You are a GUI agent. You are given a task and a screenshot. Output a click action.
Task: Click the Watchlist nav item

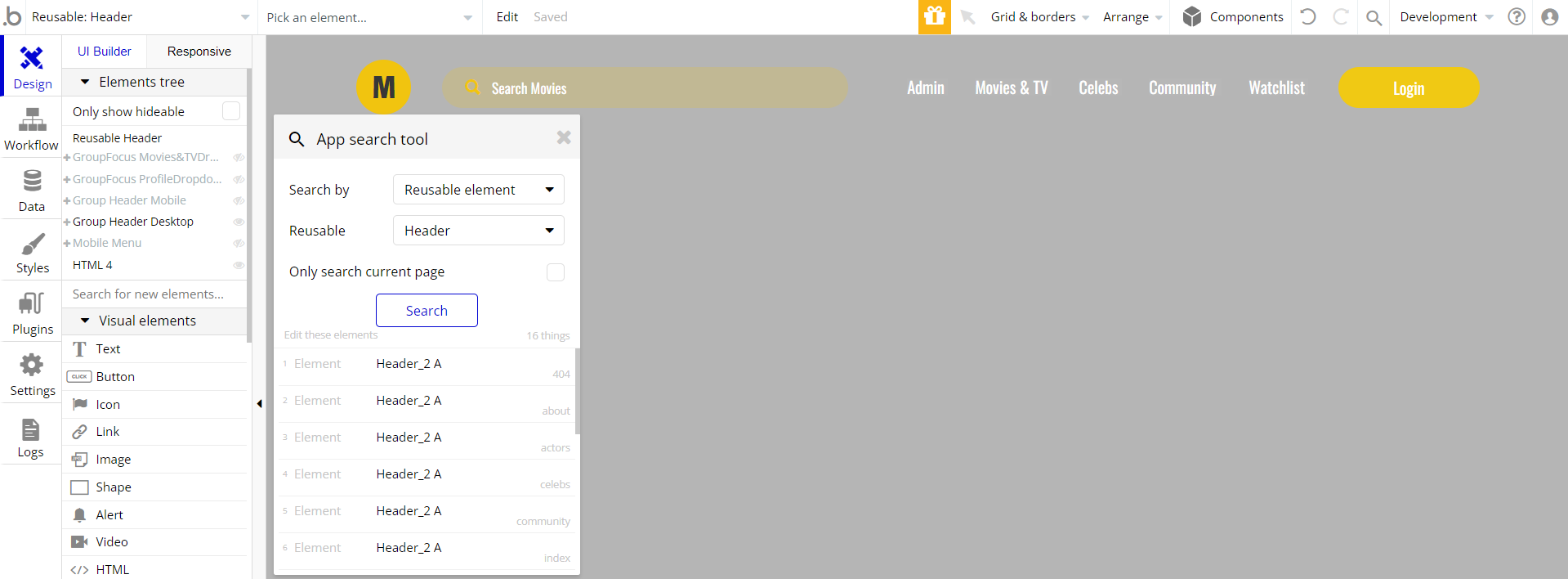coord(1276,88)
